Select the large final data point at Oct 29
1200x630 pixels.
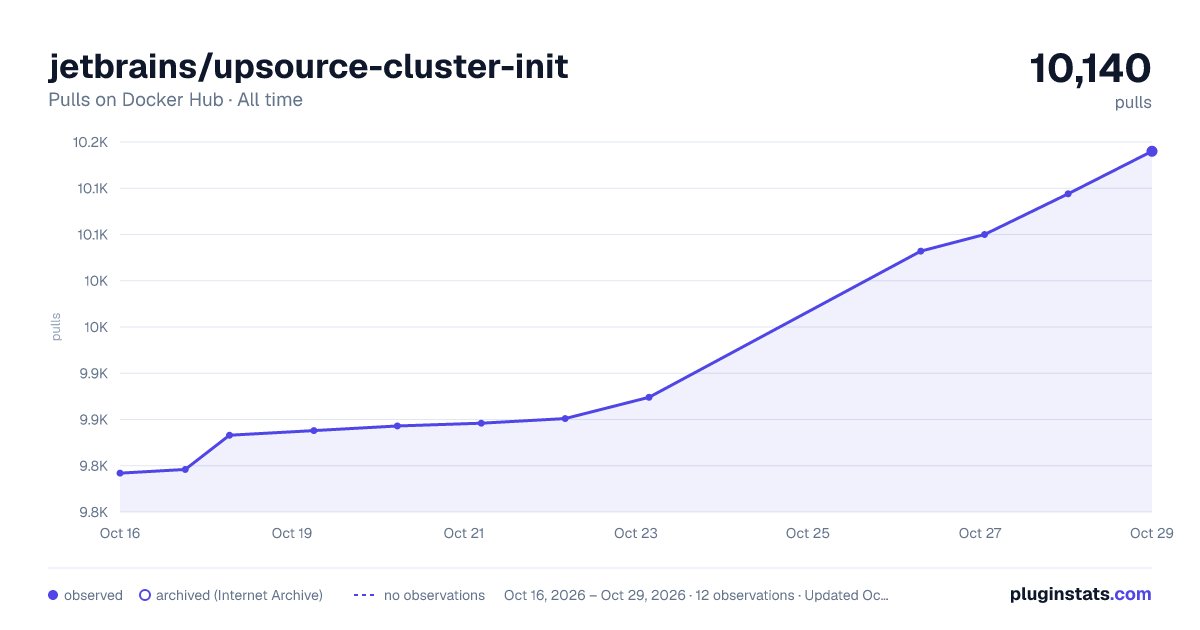pyautogui.click(x=1152, y=151)
